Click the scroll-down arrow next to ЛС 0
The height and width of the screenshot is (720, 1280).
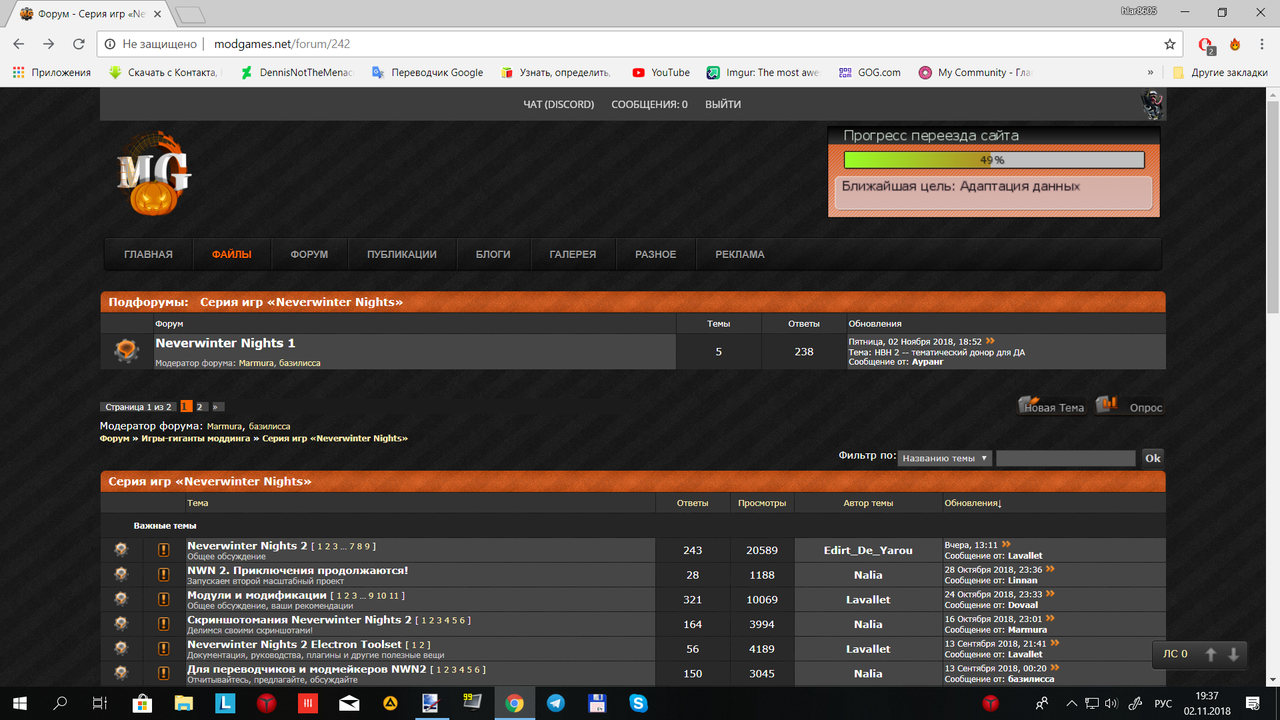pos(1234,654)
